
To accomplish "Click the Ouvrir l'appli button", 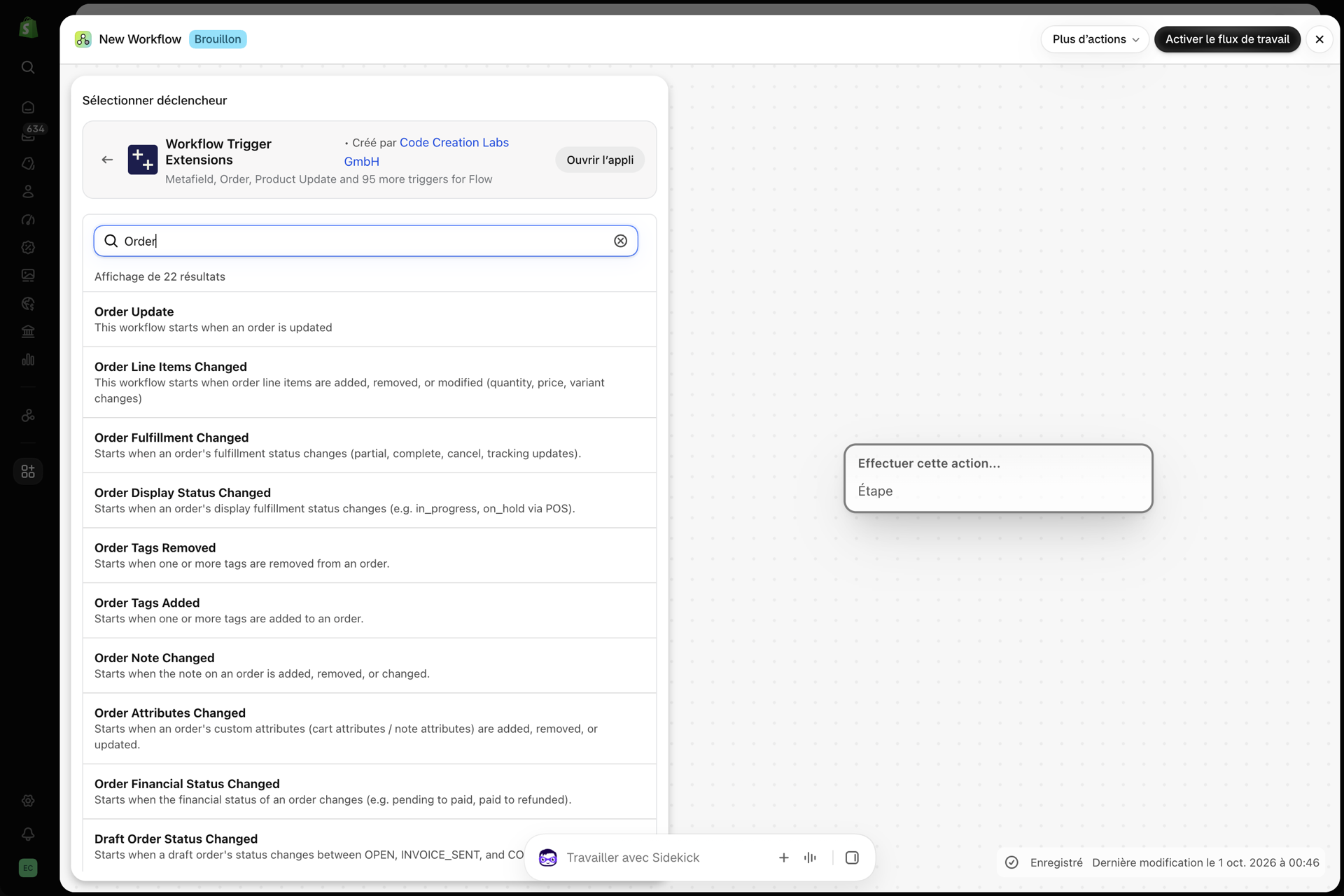I will pyautogui.click(x=600, y=160).
